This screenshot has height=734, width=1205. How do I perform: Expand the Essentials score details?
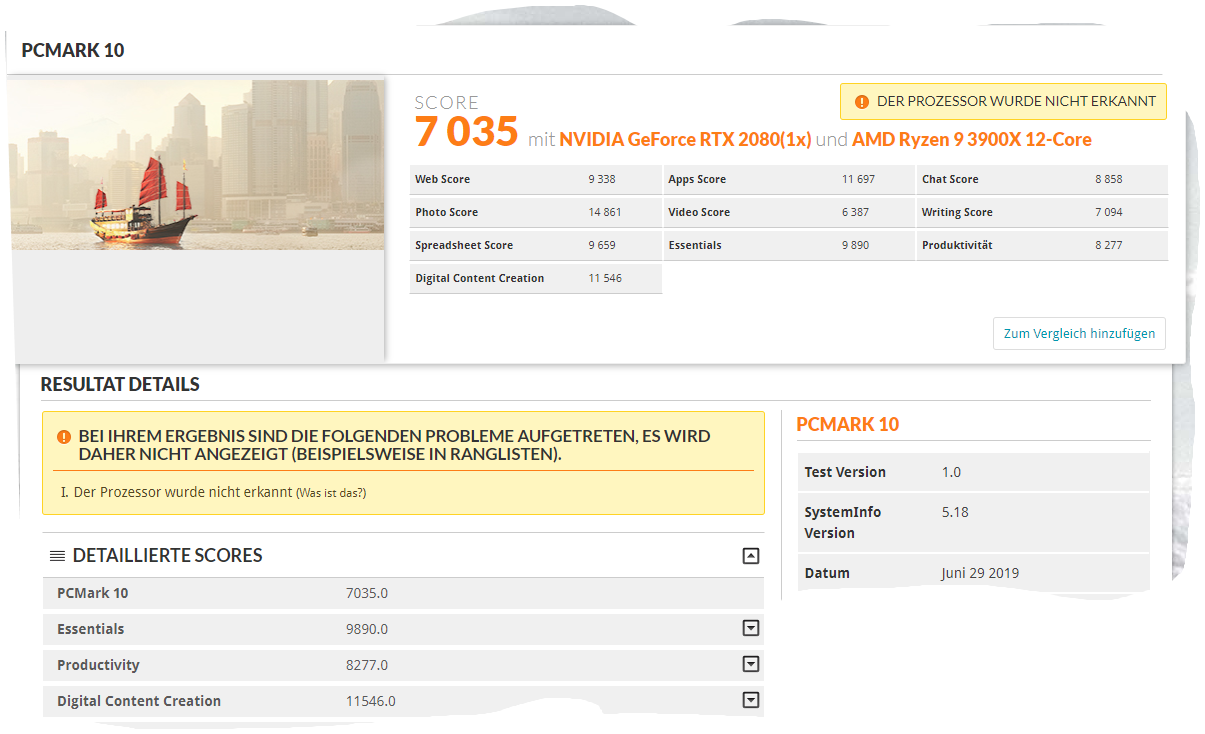751,628
